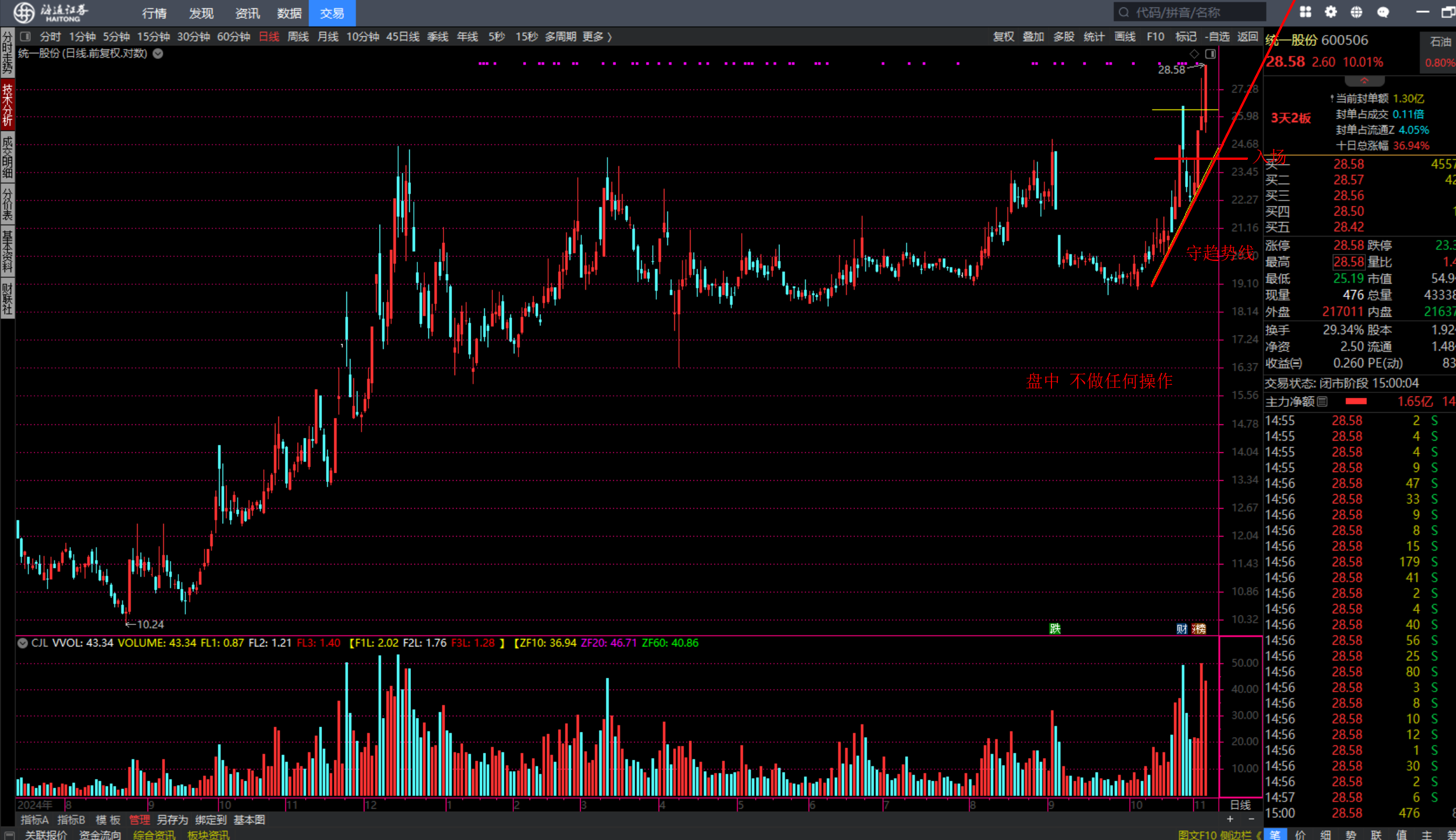Click the 石油 sector link

point(1440,41)
